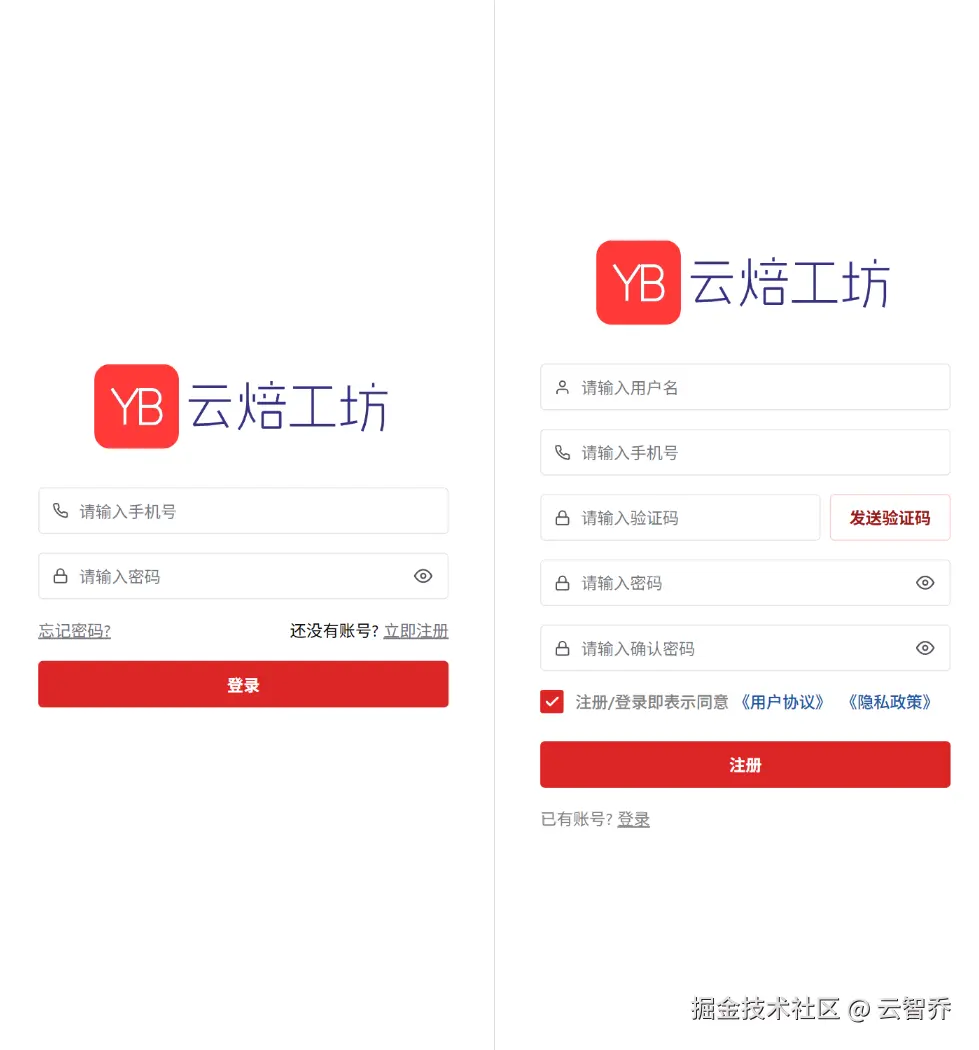Click lock icon in confirm password field
The image size is (979, 1050).
(562, 648)
